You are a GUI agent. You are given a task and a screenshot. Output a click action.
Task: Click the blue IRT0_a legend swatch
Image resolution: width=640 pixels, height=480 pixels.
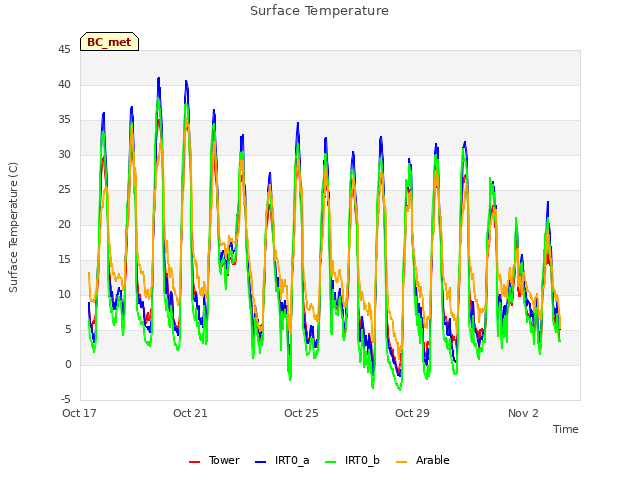[260, 462]
